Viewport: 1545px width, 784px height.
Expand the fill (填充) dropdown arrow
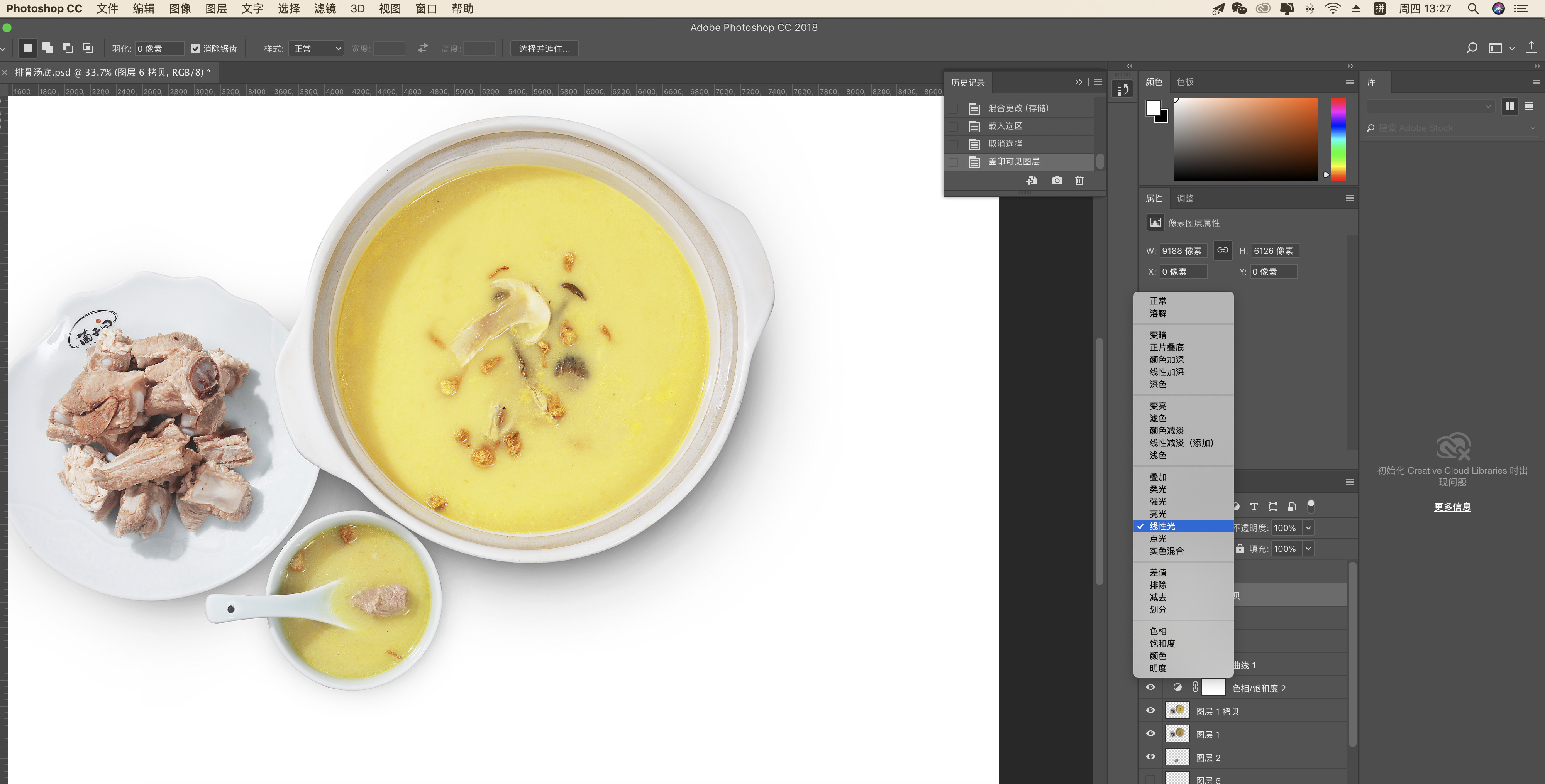[x=1309, y=548]
